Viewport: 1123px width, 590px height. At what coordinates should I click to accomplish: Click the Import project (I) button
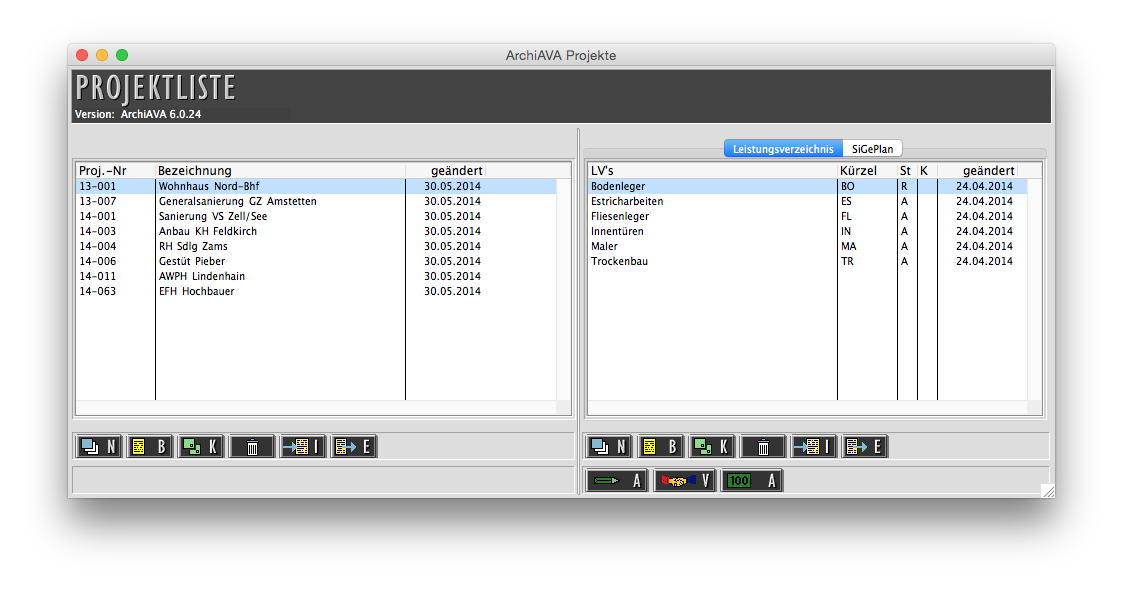[304, 447]
